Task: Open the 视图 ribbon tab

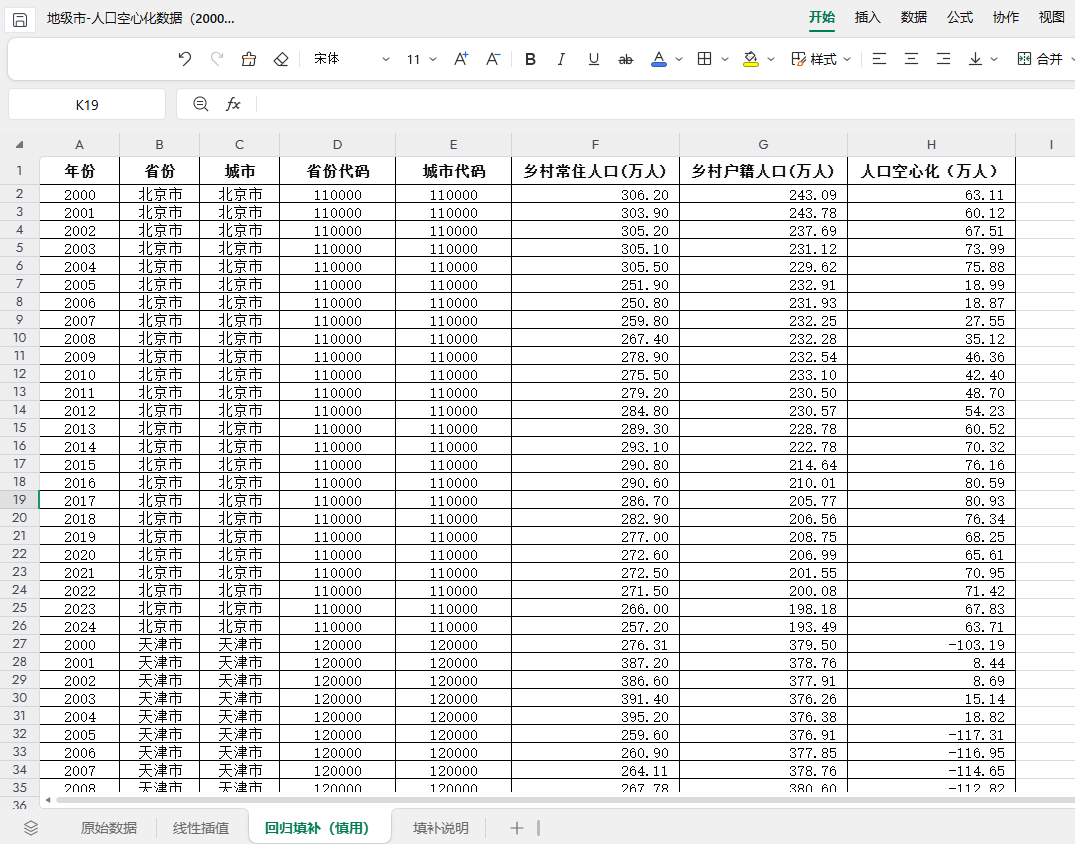Action: [1051, 17]
